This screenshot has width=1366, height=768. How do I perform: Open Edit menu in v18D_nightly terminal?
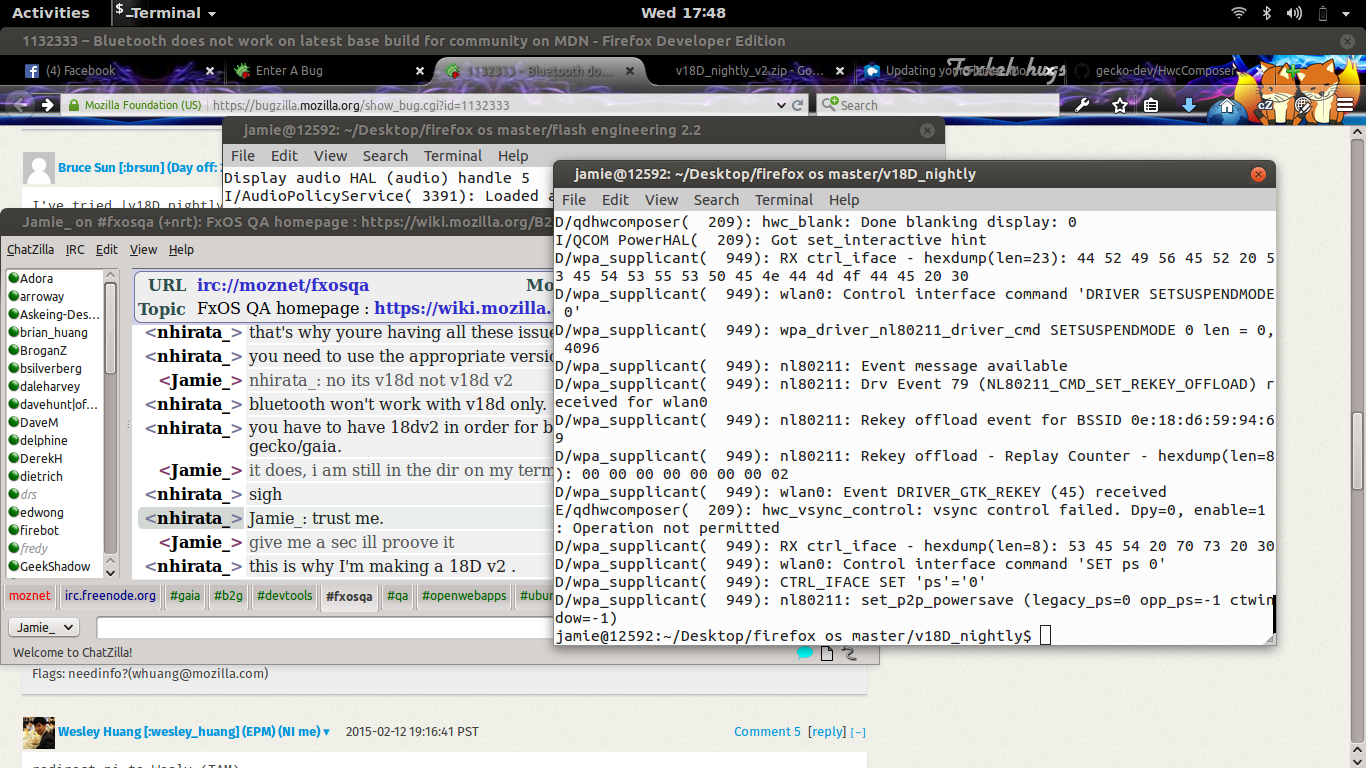point(615,200)
